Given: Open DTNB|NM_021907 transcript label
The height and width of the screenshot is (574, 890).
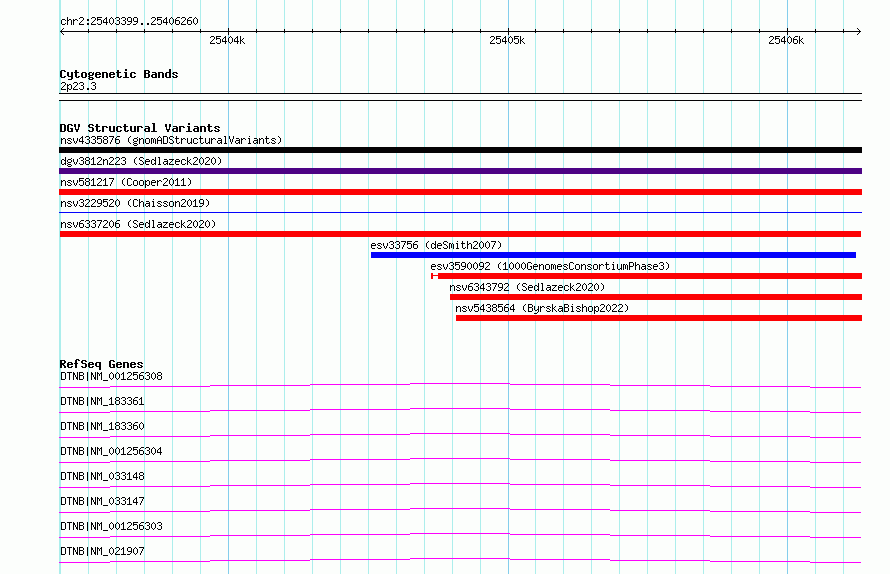Looking at the screenshot, I should coord(102,551).
